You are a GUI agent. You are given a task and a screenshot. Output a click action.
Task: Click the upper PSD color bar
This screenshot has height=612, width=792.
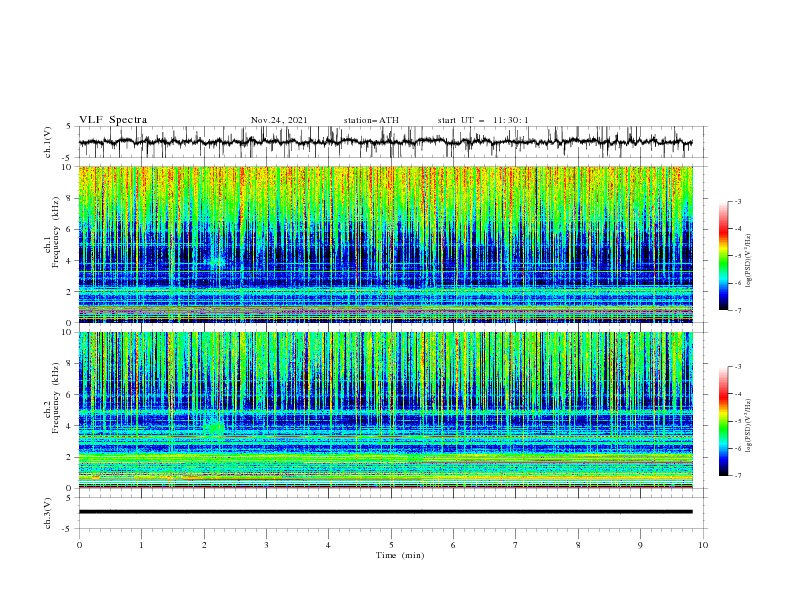coord(723,256)
